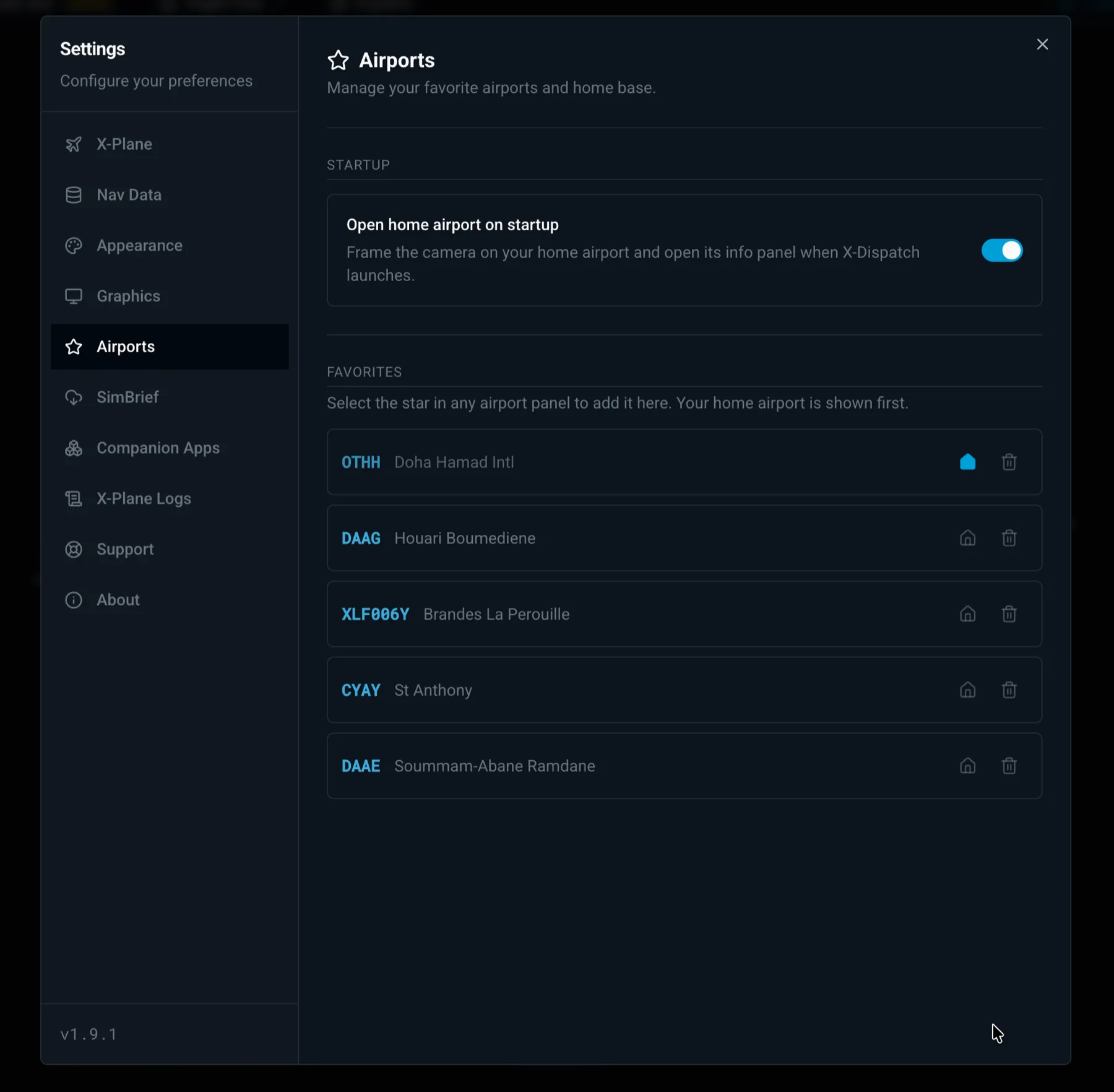Click the XLF006Y airport code
1114x1092 pixels.
(376, 614)
